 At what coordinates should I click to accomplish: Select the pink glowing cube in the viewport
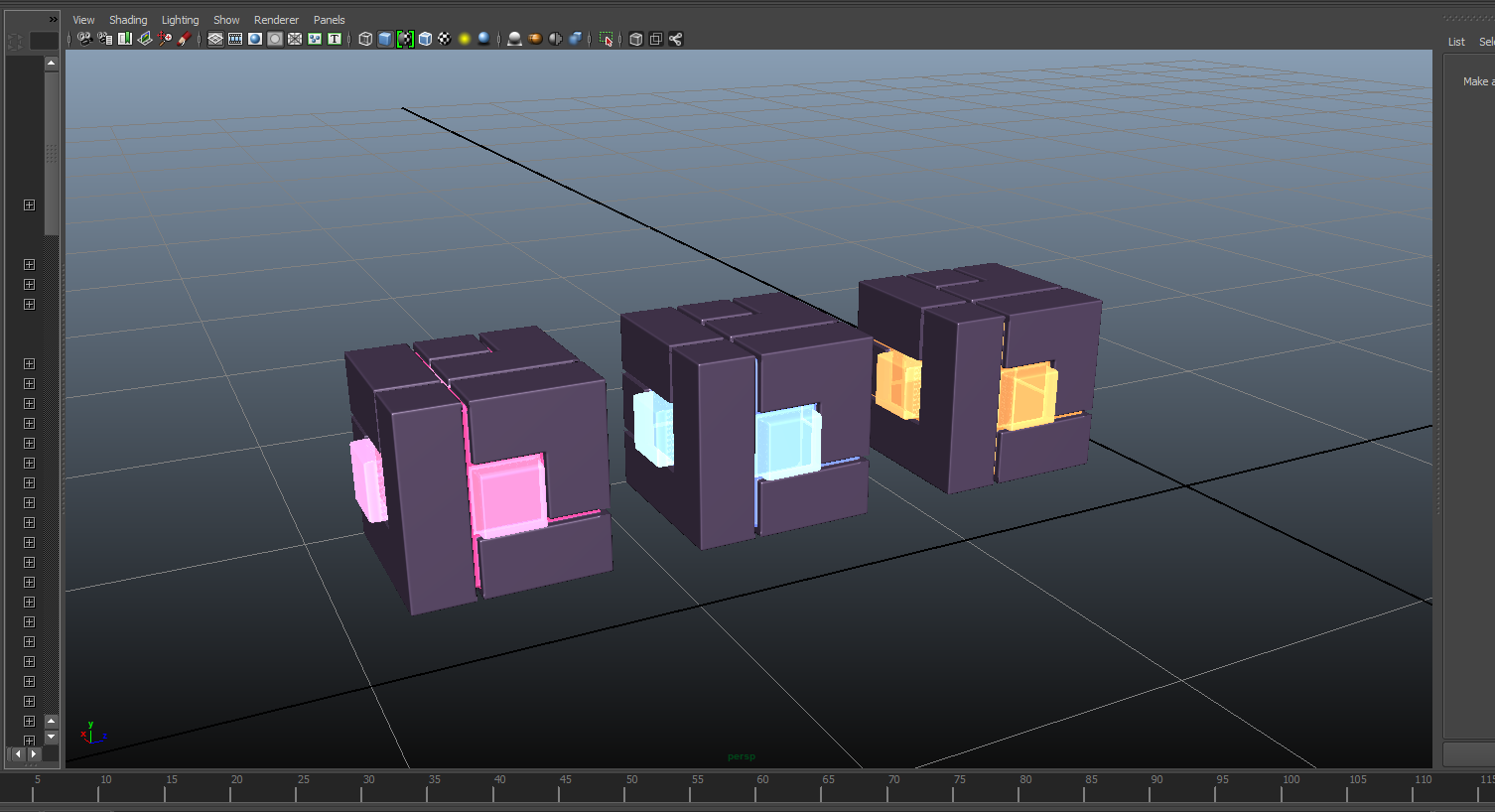[508, 495]
